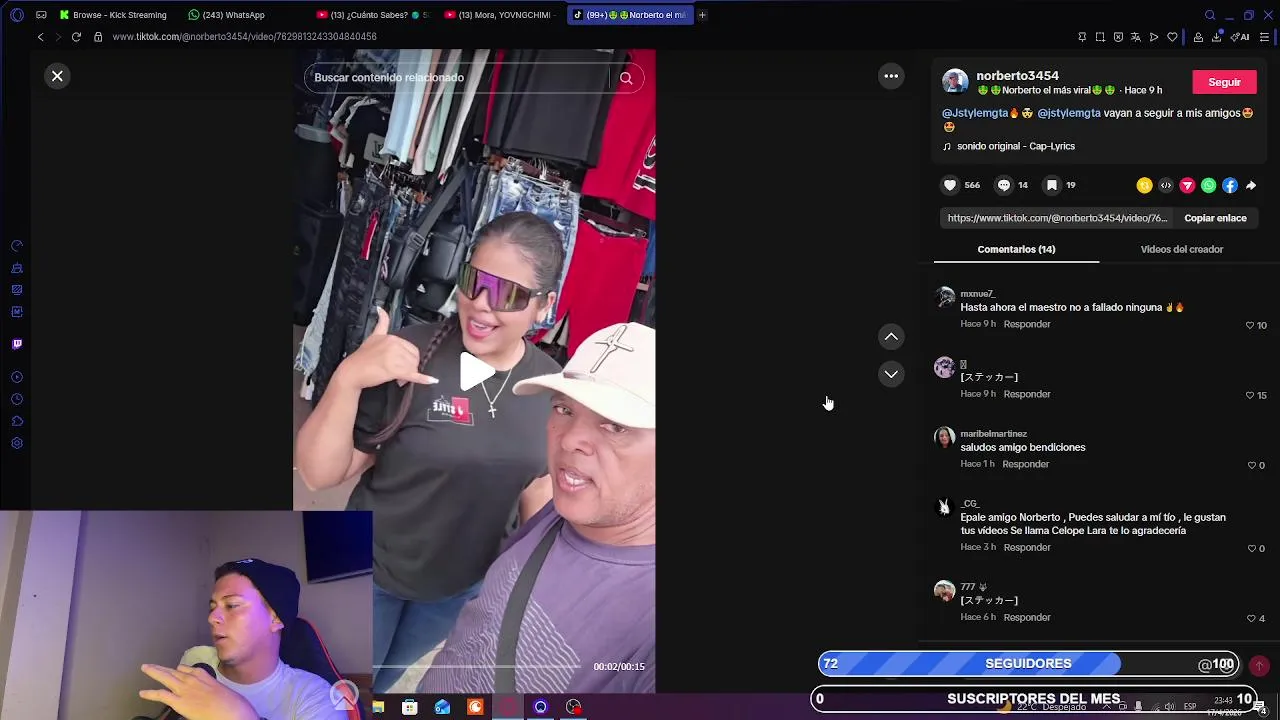Get embed code via embed icon
The height and width of the screenshot is (720, 1280).
(1166, 185)
